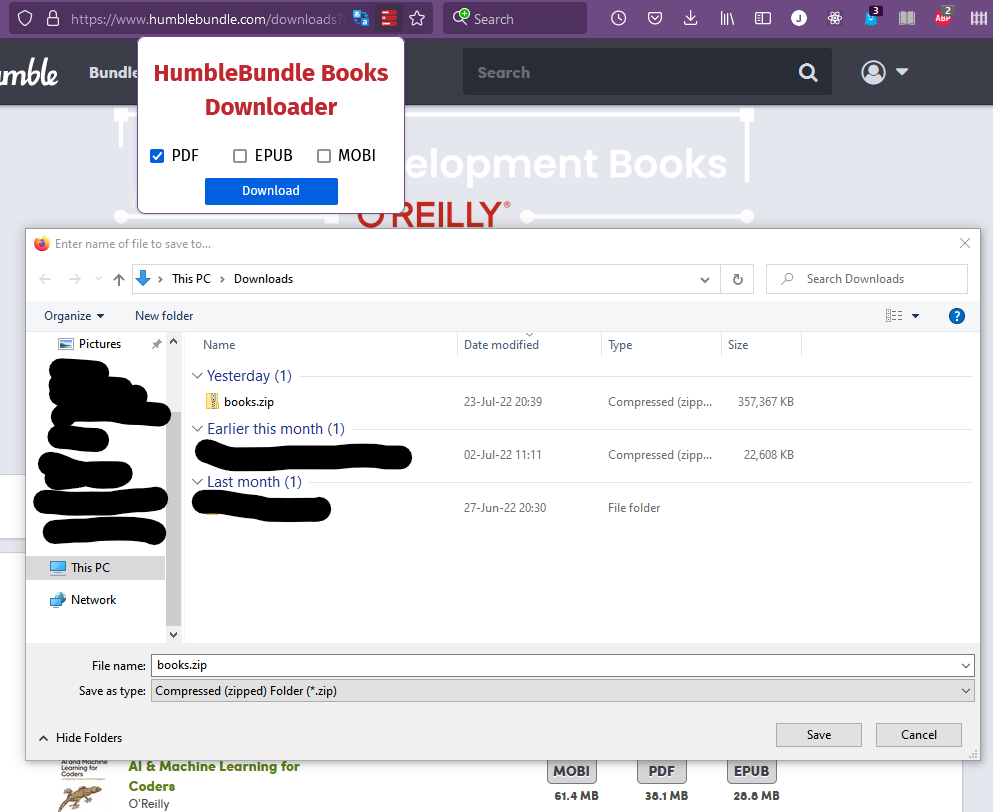Screen dimensions: 993x812
Task: Click the translate page icon in address bar
Action: (x=361, y=18)
